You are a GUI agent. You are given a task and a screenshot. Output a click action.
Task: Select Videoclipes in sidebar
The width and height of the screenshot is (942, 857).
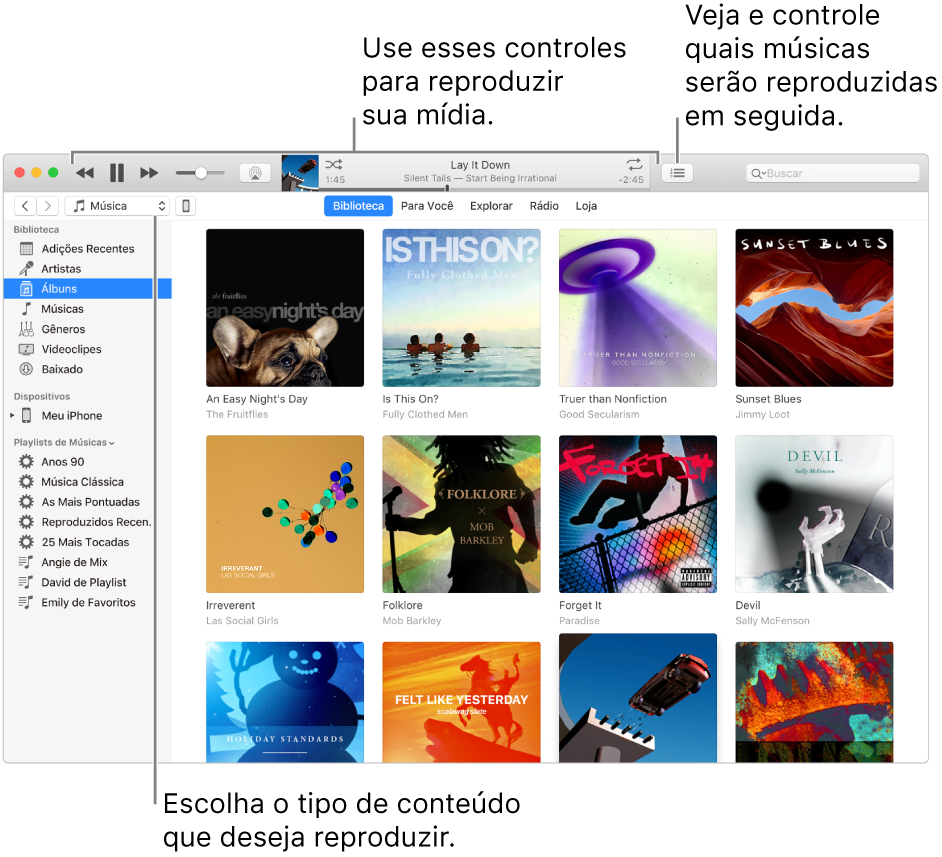88,349
